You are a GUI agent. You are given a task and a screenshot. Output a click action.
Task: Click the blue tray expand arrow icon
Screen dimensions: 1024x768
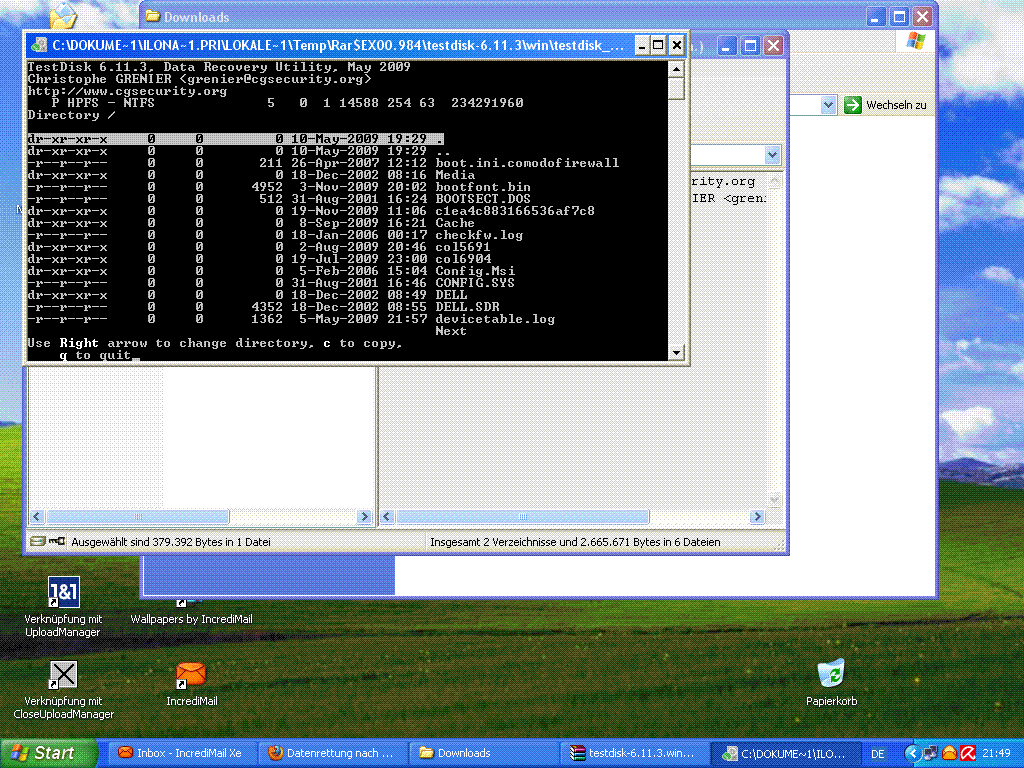point(912,753)
